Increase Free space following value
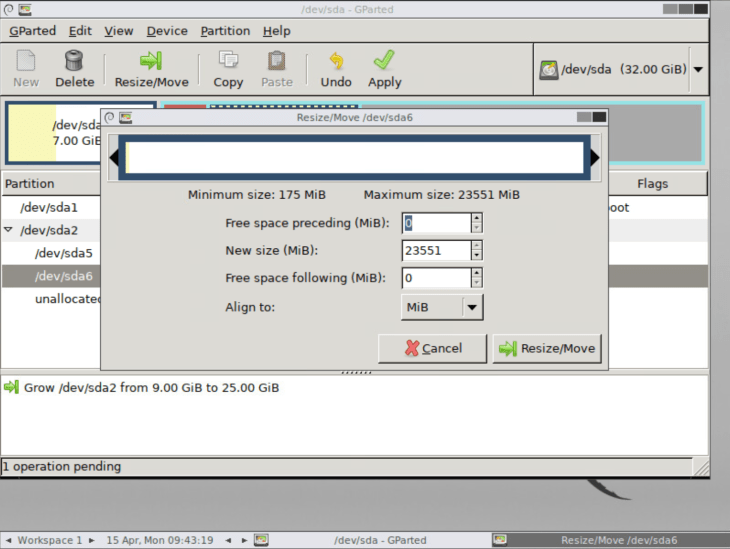This screenshot has height=549, width=730. pyautogui.click(x=476, y=273)
